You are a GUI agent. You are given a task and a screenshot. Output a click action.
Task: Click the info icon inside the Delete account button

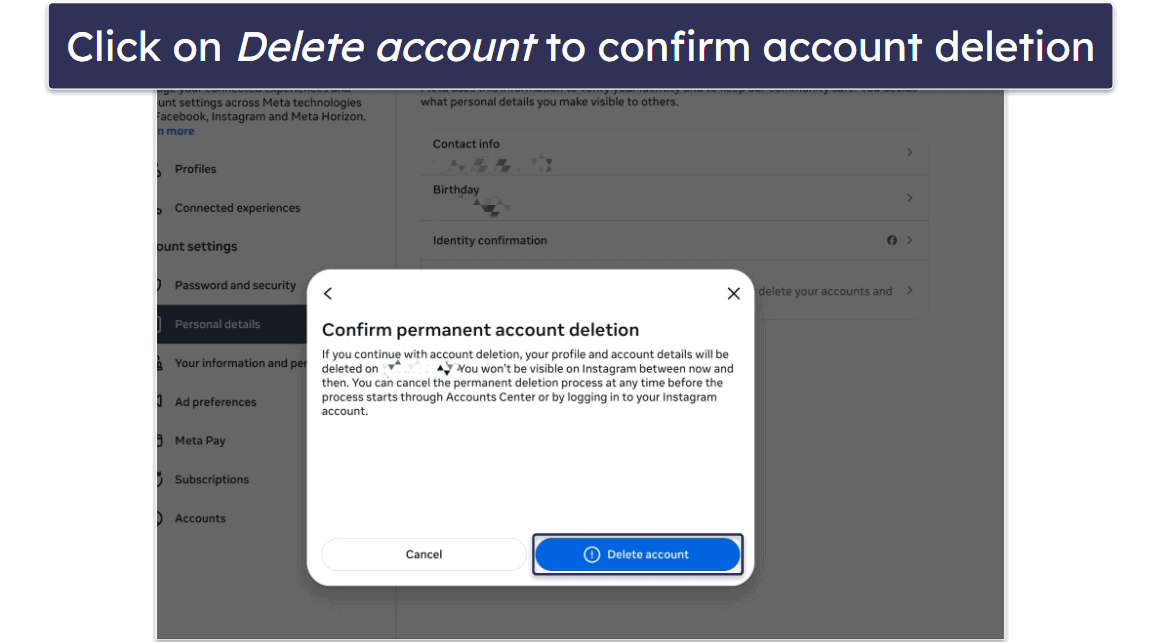click(593, 554)
